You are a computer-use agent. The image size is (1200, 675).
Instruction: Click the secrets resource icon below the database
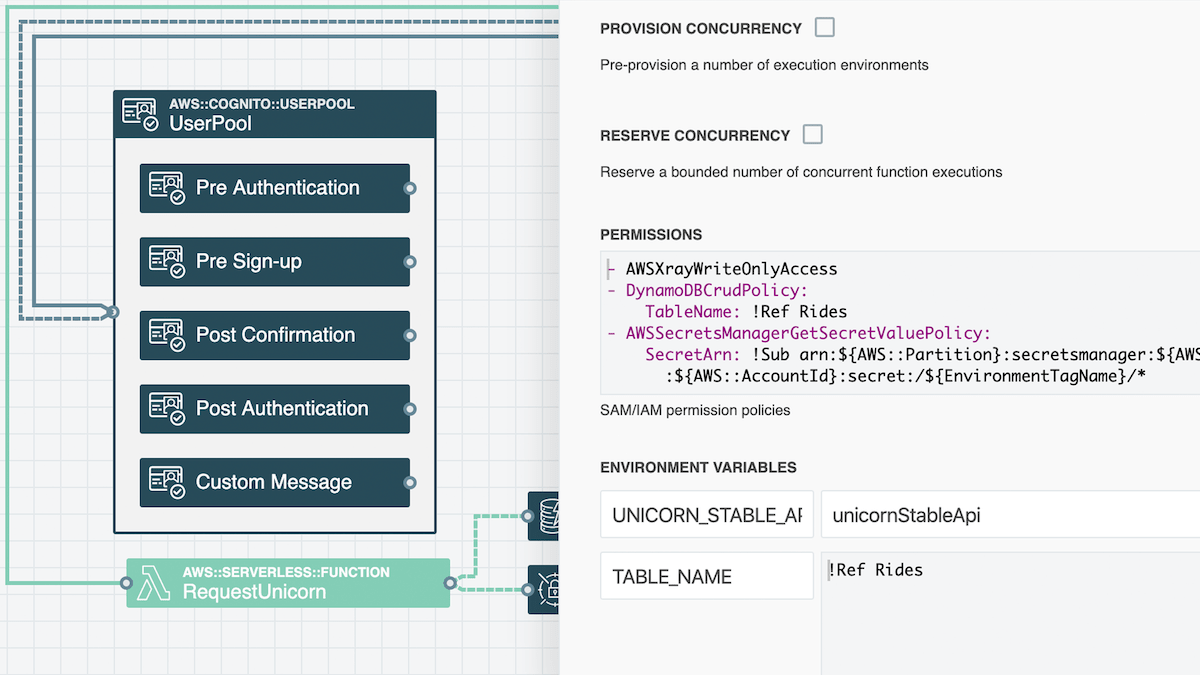548,589
